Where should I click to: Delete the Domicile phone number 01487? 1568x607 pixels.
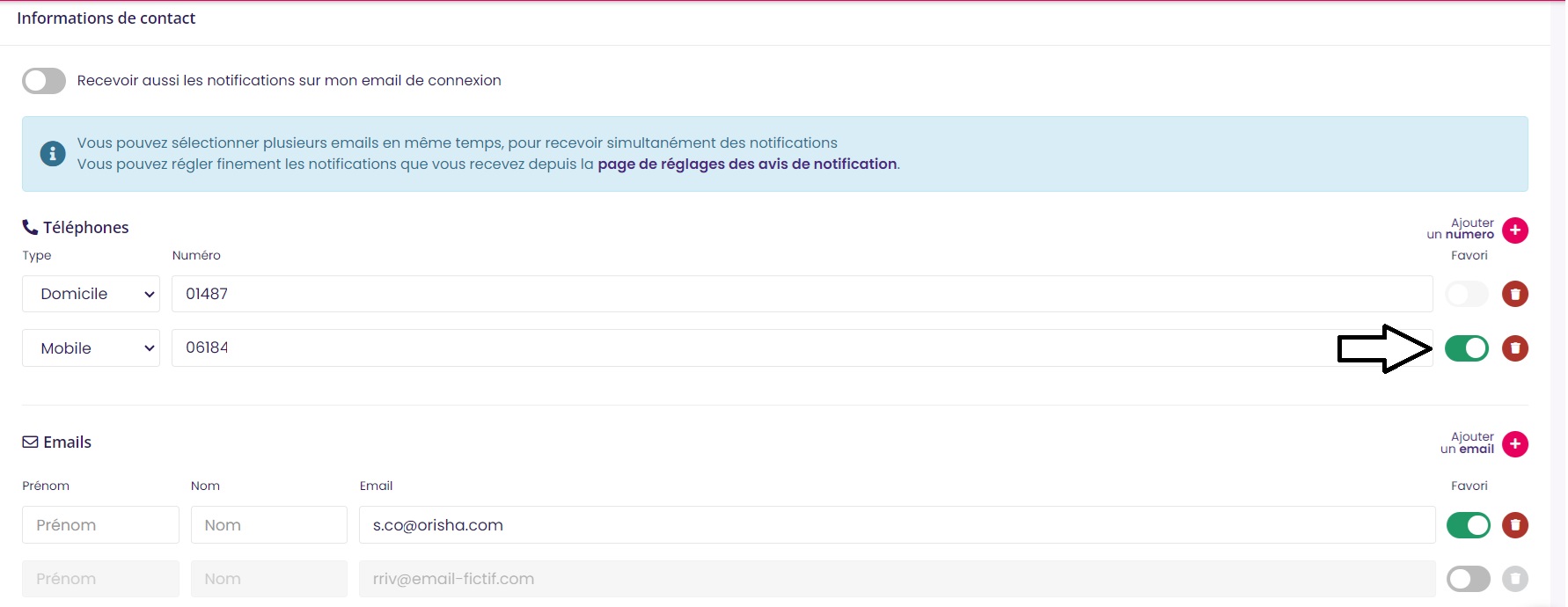1514,294
